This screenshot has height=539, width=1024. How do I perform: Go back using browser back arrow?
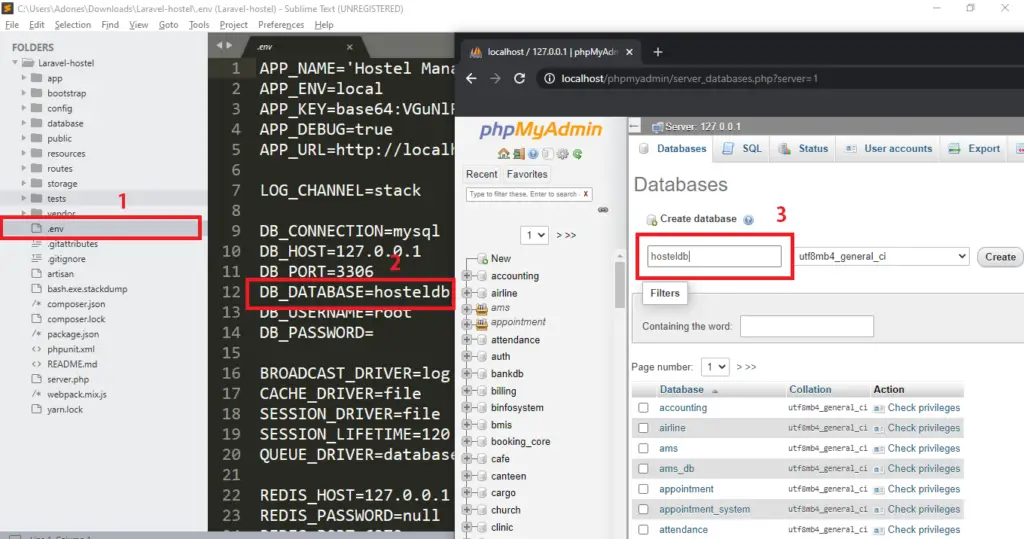[471, 78]
